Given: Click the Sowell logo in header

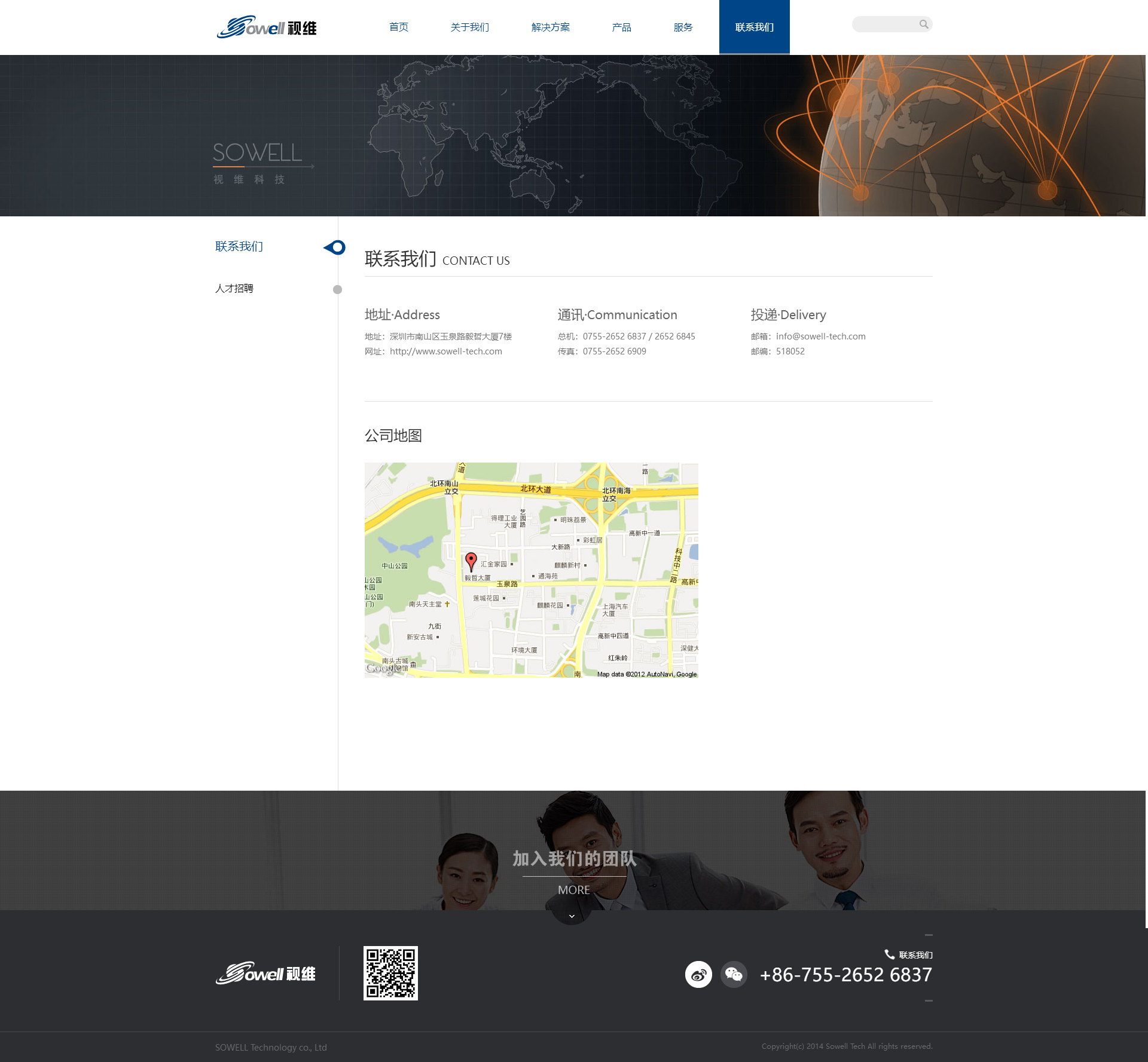Looking at the screenshot, I should [x=267, y=27].
